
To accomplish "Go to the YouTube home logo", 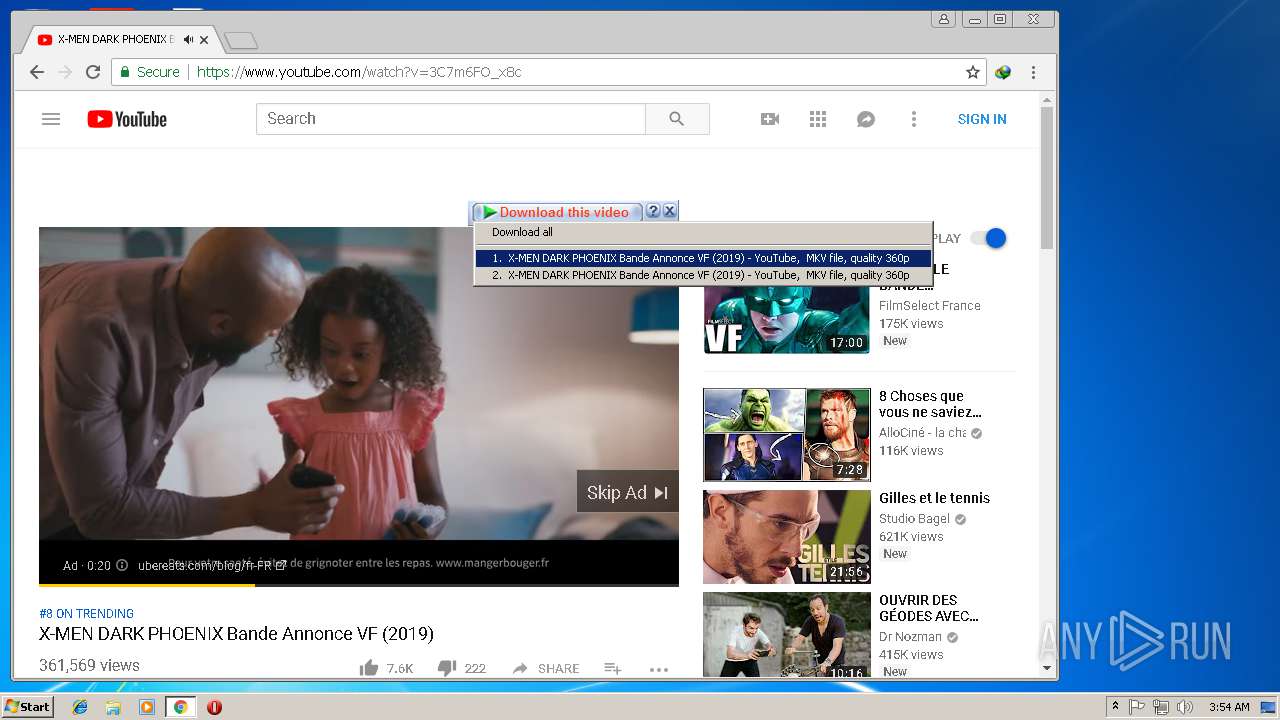I will point(127,119).
